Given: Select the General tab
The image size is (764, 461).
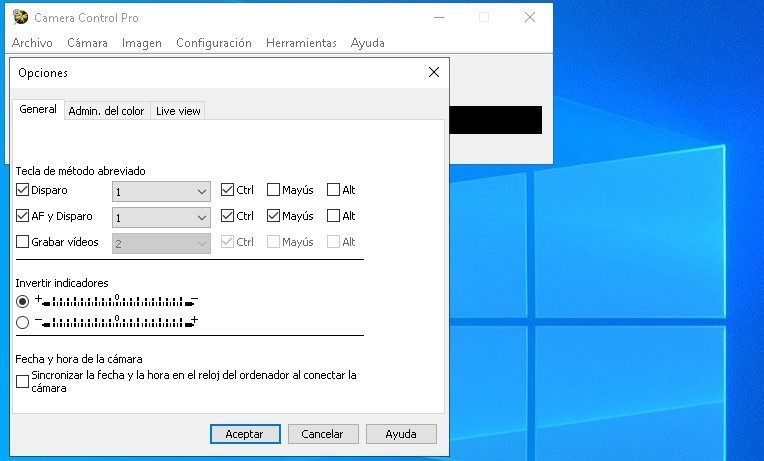Looking at the screenshot, I should pos(38,109).
